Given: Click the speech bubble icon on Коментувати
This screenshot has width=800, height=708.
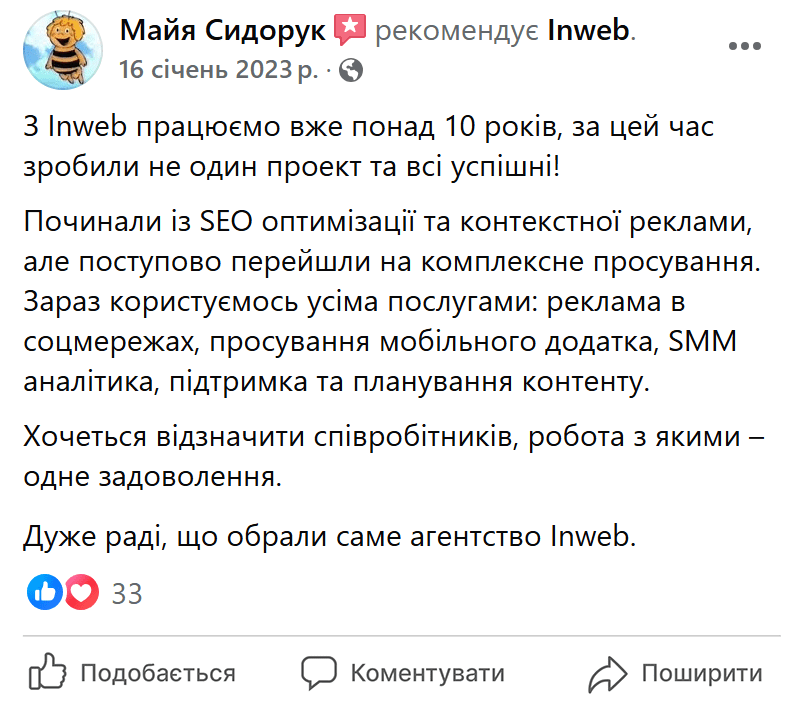Looking at the screenshot, I should [x=318, y=674].
